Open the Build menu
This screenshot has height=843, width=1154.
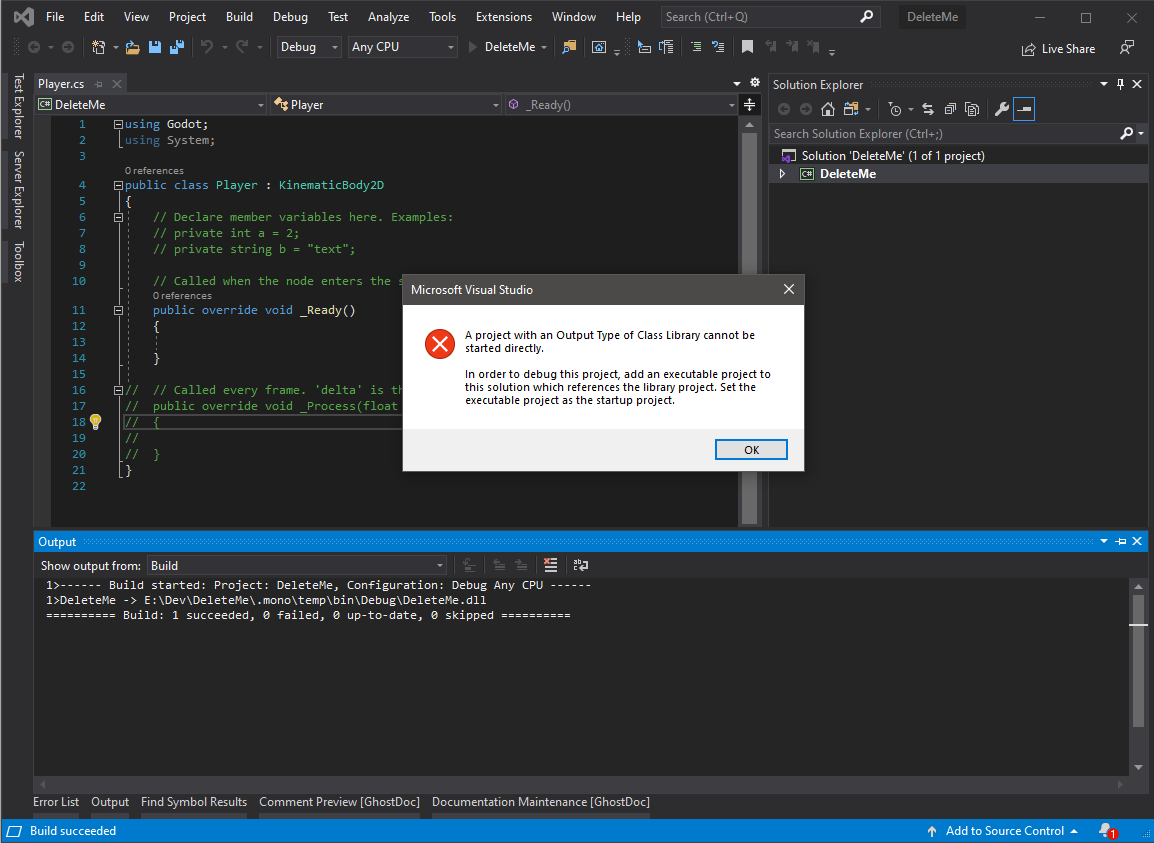(x=239, y=16)
